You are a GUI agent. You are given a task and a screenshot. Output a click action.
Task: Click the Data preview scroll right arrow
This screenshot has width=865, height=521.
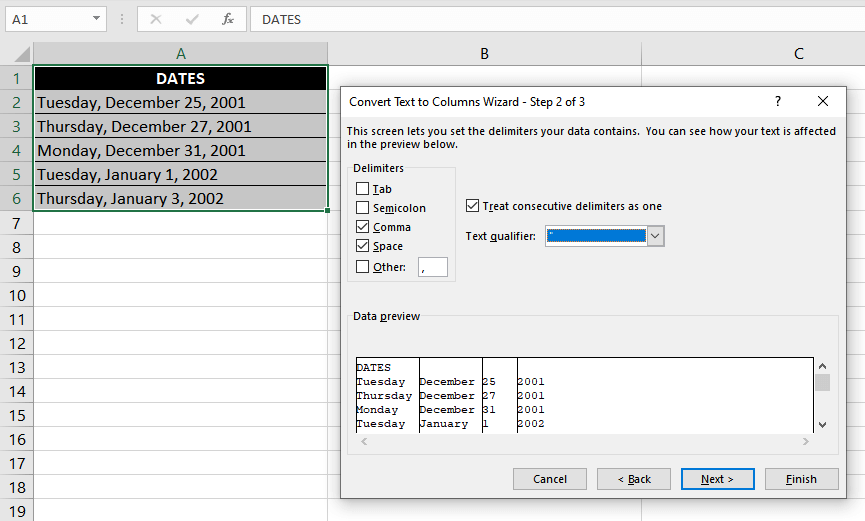point(805,442)
